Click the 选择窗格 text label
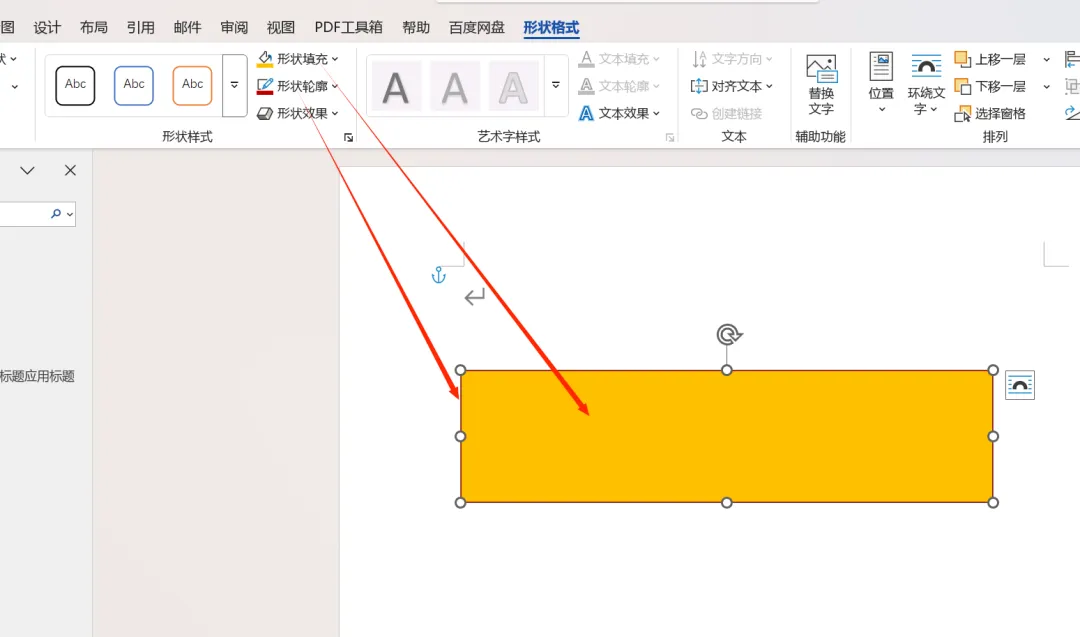1080x637 pixels. 1000,114
